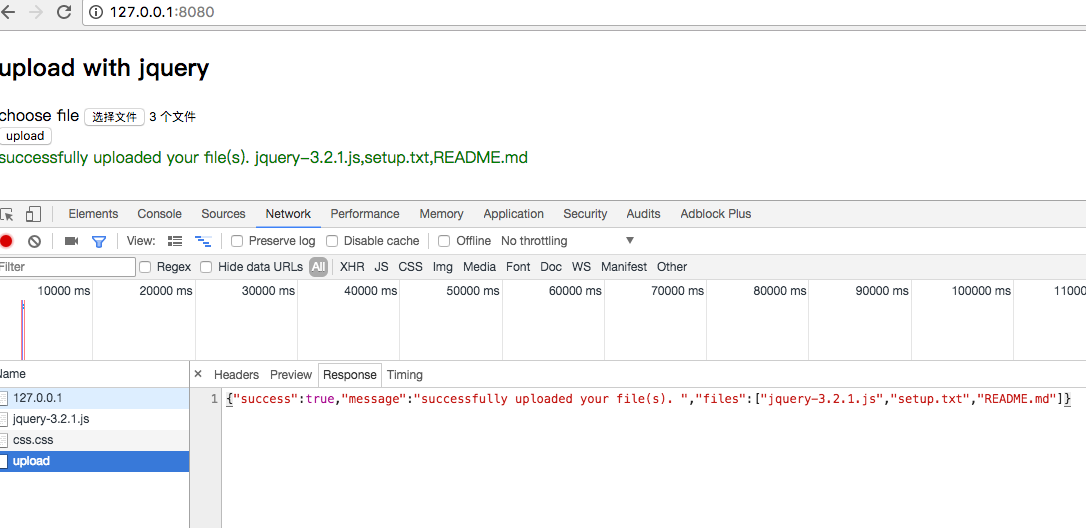Switch to large request rows view icon
The height and width of the screenshot is (528, 1086).
(x=175, y=241)
